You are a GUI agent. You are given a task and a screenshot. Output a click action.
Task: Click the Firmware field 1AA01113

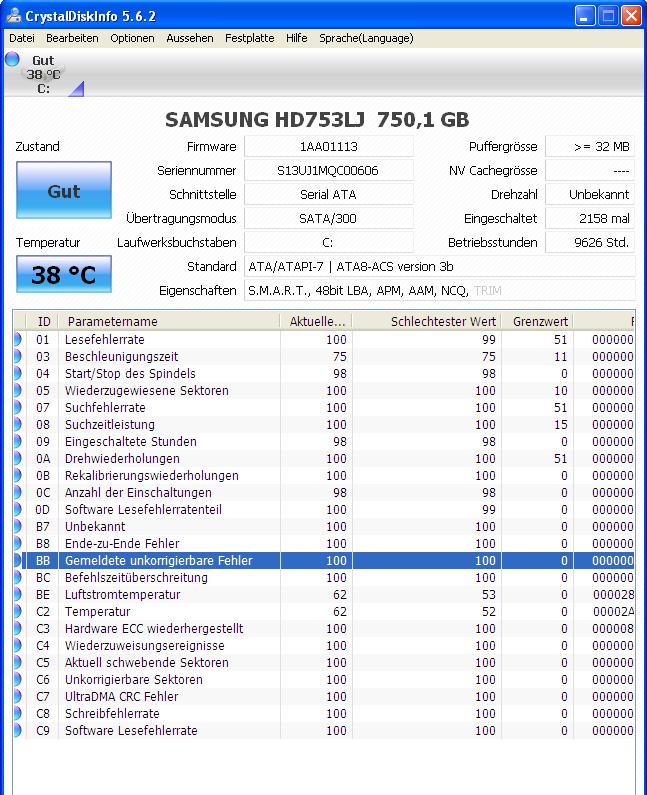pos(329,147)
